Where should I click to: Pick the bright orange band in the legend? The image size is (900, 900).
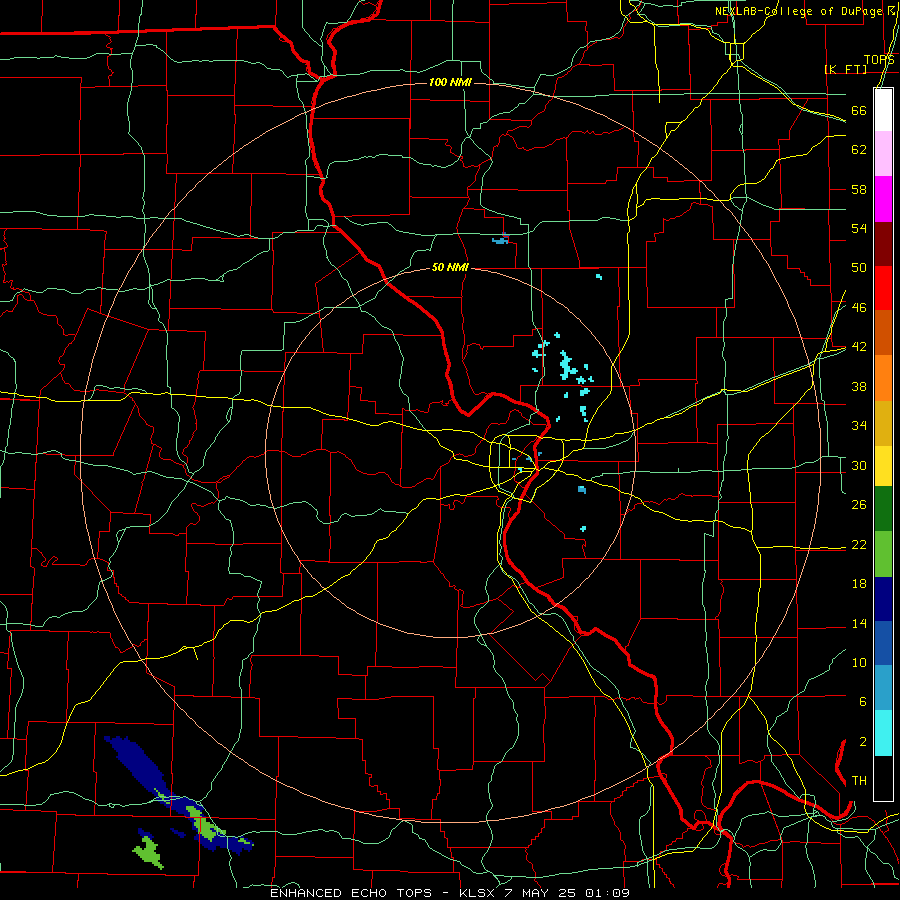click(x=883, y=378)
